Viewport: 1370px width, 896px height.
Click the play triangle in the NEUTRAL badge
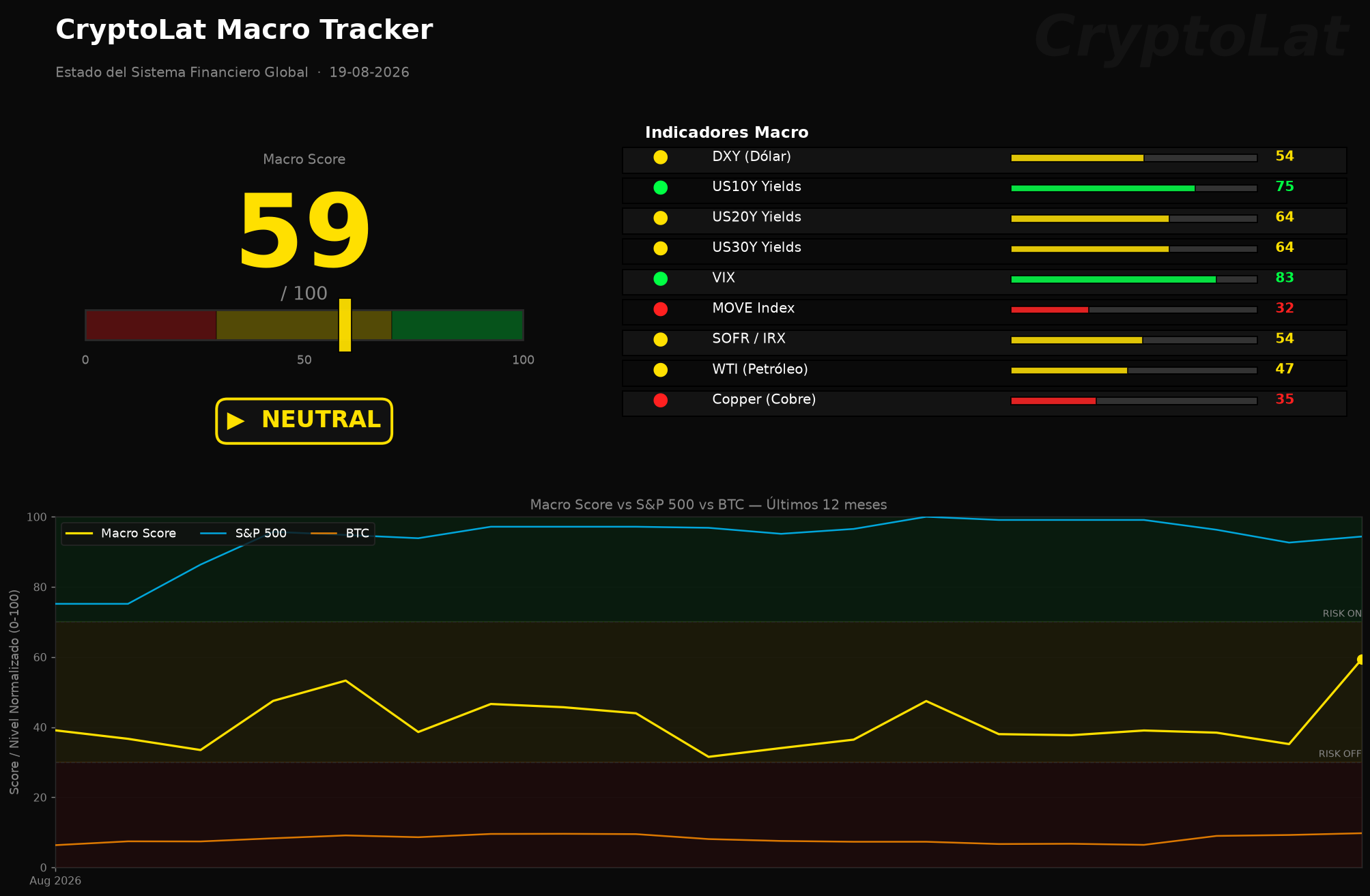tap(236, 421)
